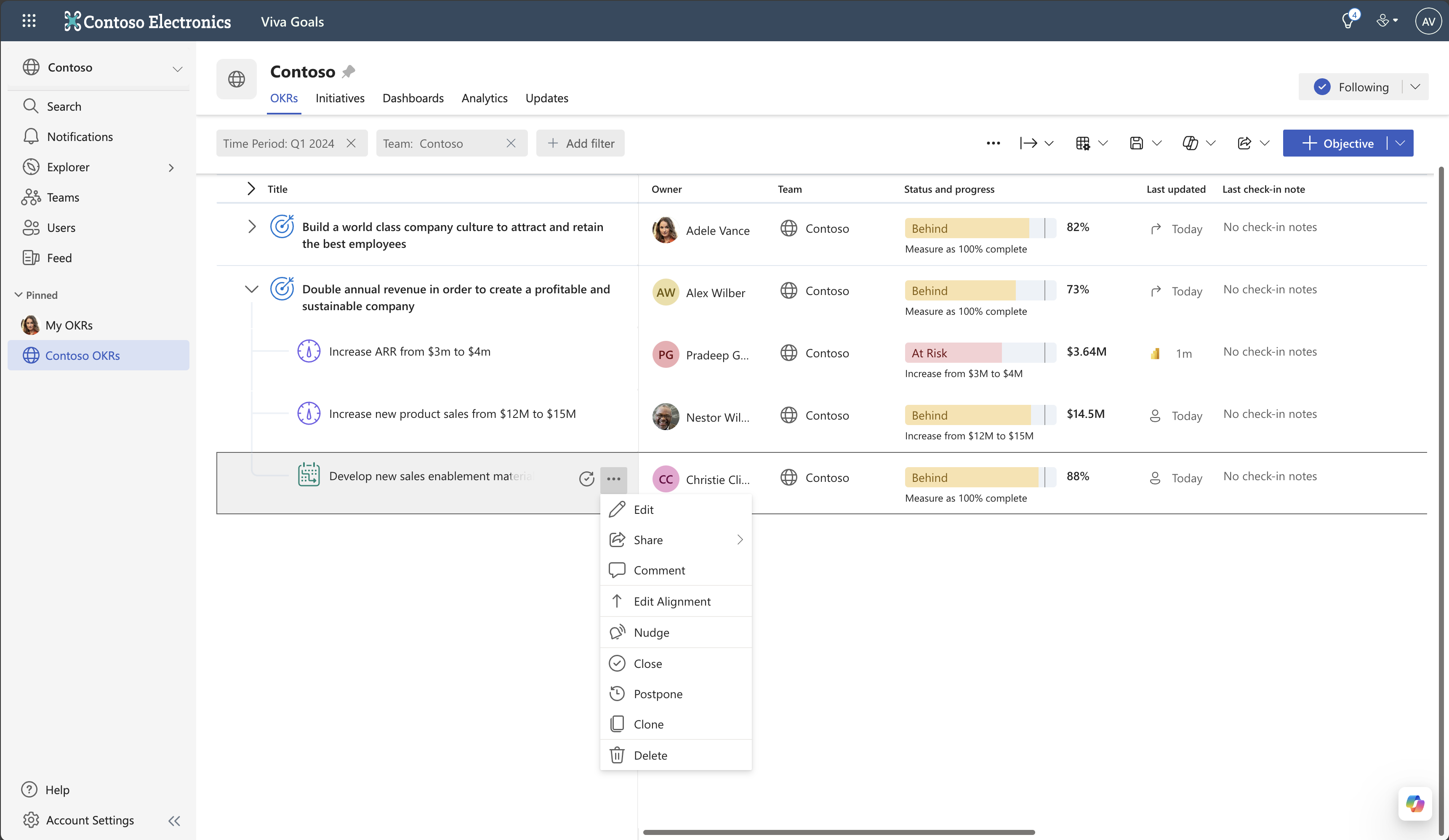Viewport: 1449px width, 840px height.
Task: Collapse Double annual revenue objective
Action: [251, 289]
